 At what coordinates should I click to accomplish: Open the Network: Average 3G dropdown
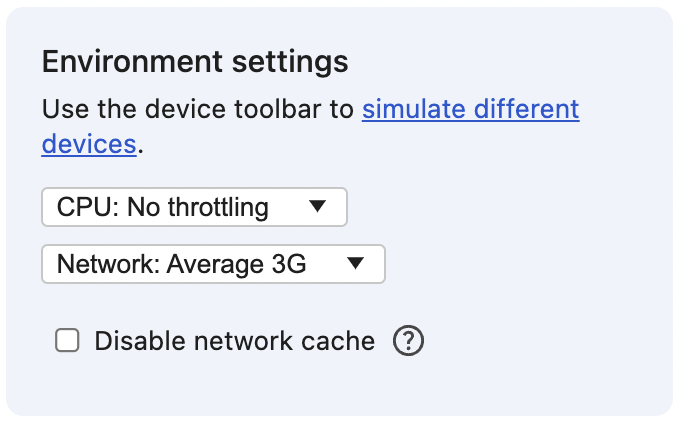212,265
